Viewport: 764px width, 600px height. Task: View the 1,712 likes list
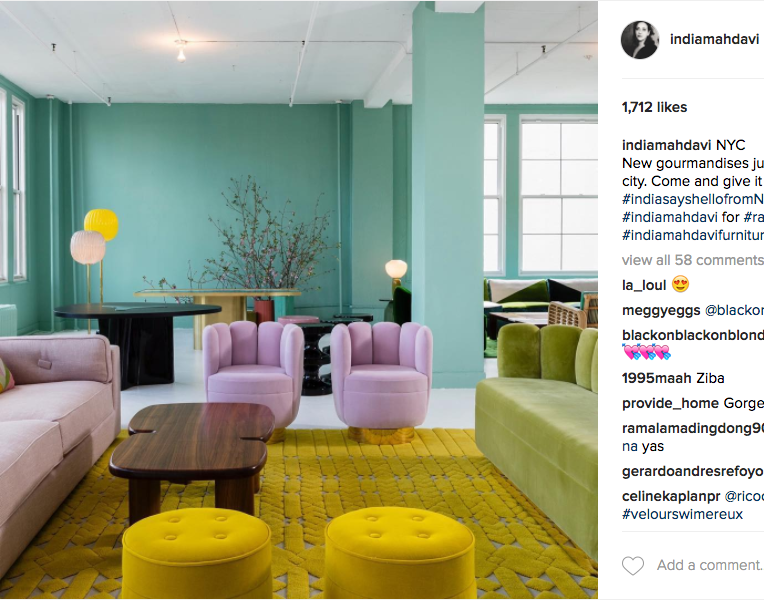click(654, 107)
